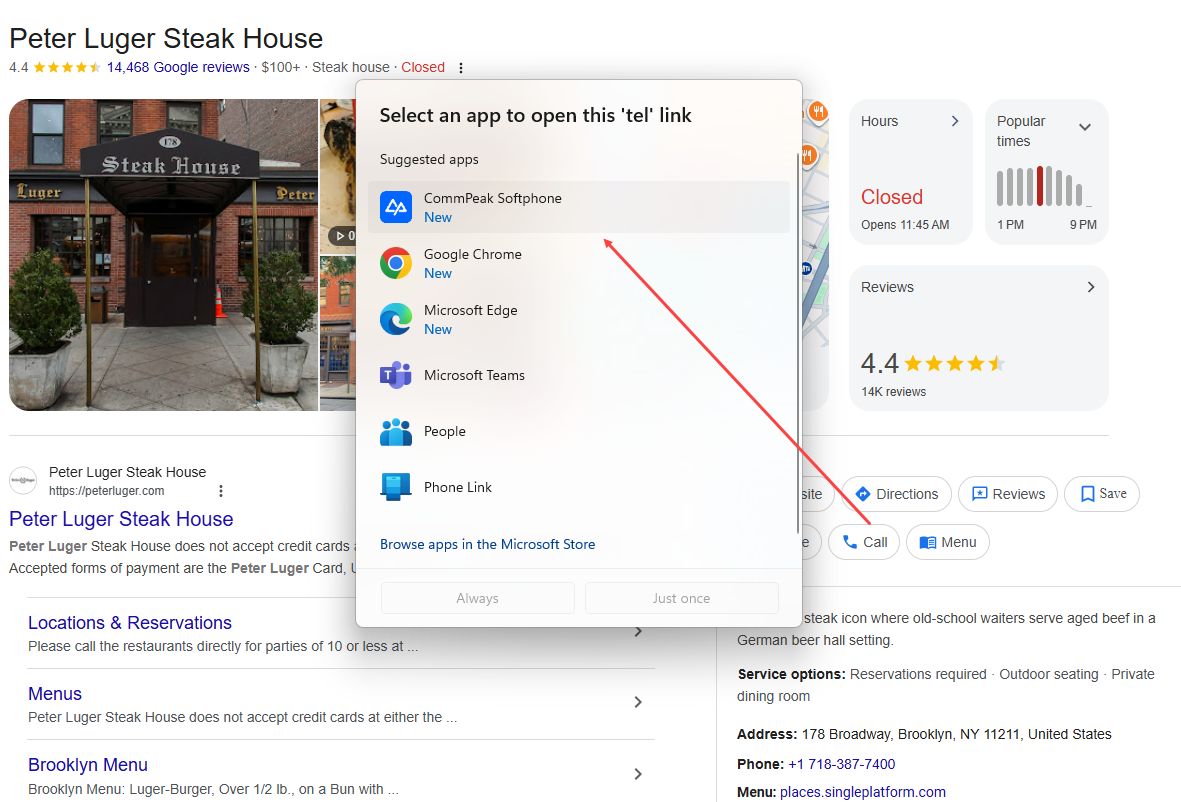Select the Phone Link icon

tap(395, 487)
